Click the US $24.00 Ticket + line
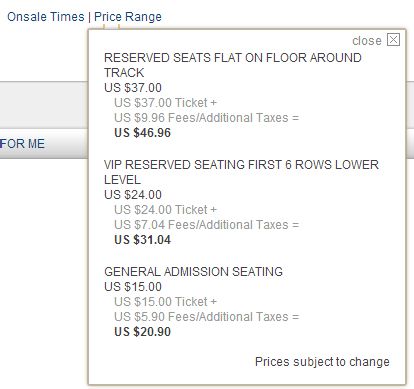Viewport: 414px width, 389px height. pyautogui.click(x=165, y=210)
